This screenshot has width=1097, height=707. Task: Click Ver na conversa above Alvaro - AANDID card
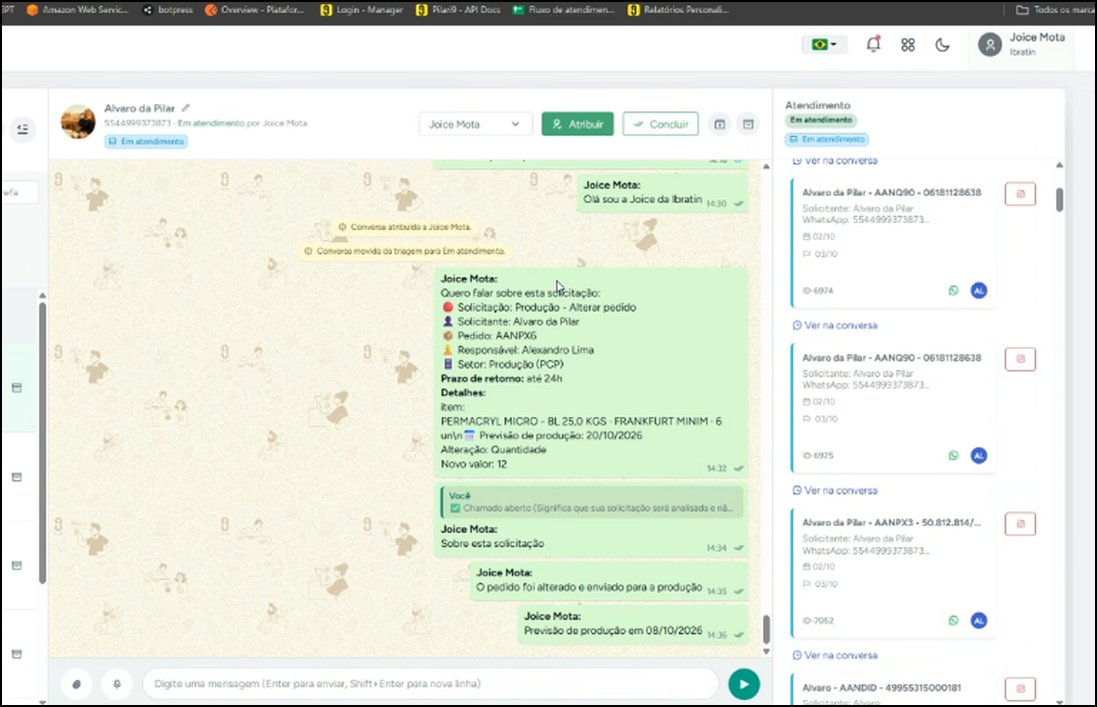(x=835, y=655)
